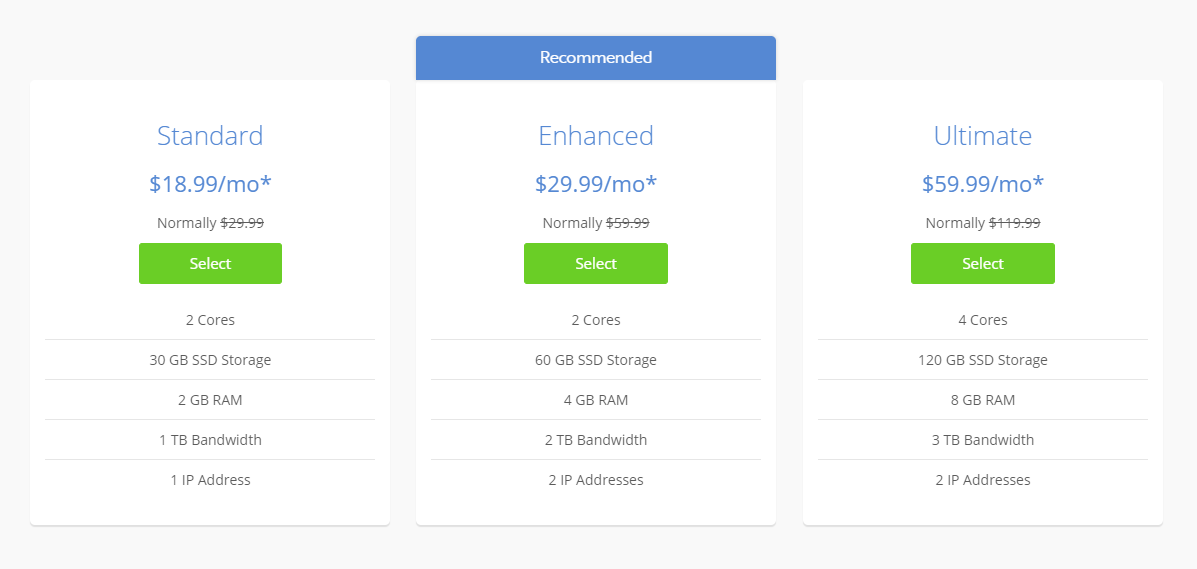This screenshot has width=1197, height=569.
Task: Click the 30 GB SSD Storage row
Action: pyautogui.click(x=210, y=360)
